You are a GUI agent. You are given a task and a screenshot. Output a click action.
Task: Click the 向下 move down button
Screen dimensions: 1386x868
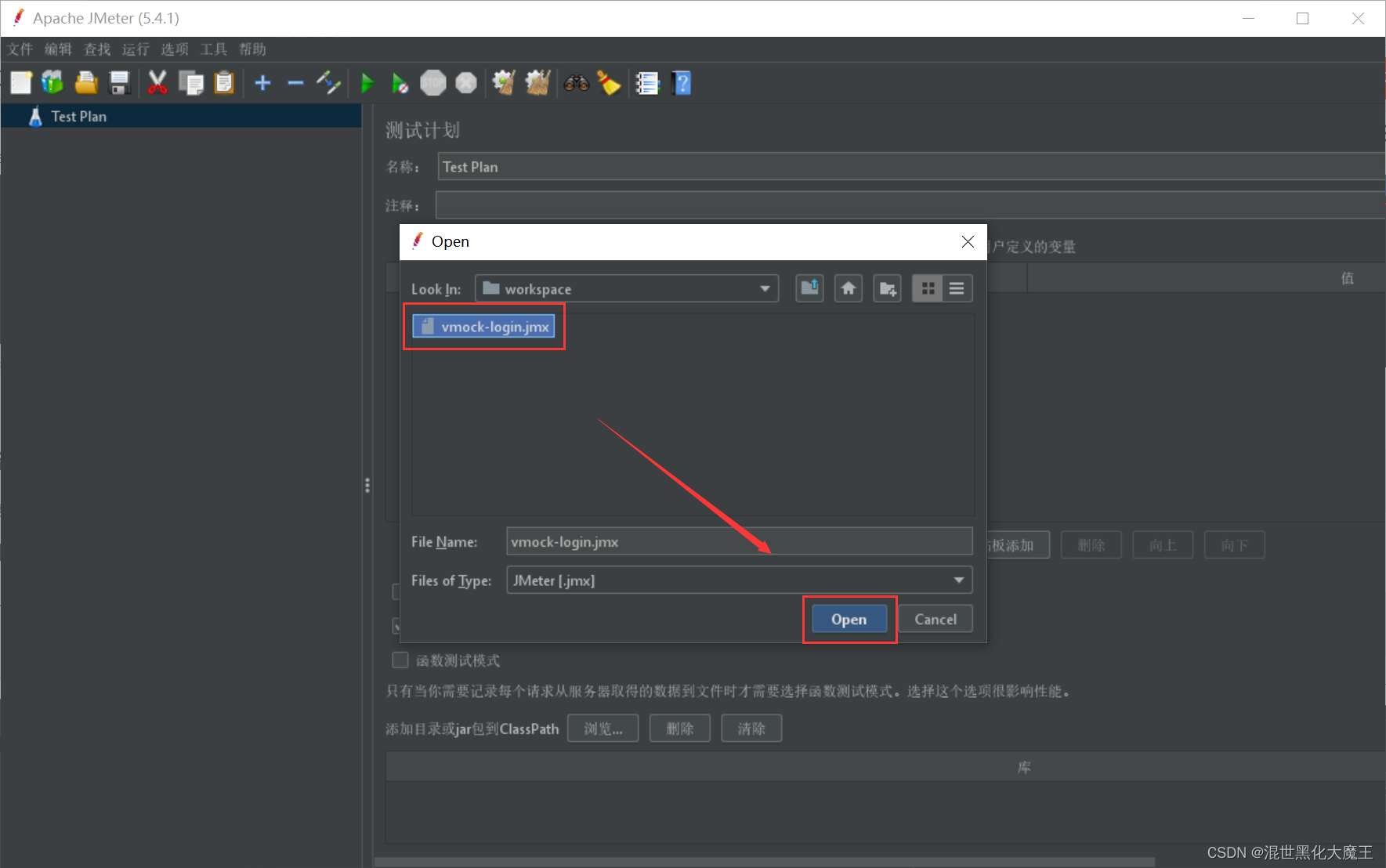pyautogui.click(x=1235, y=544)
